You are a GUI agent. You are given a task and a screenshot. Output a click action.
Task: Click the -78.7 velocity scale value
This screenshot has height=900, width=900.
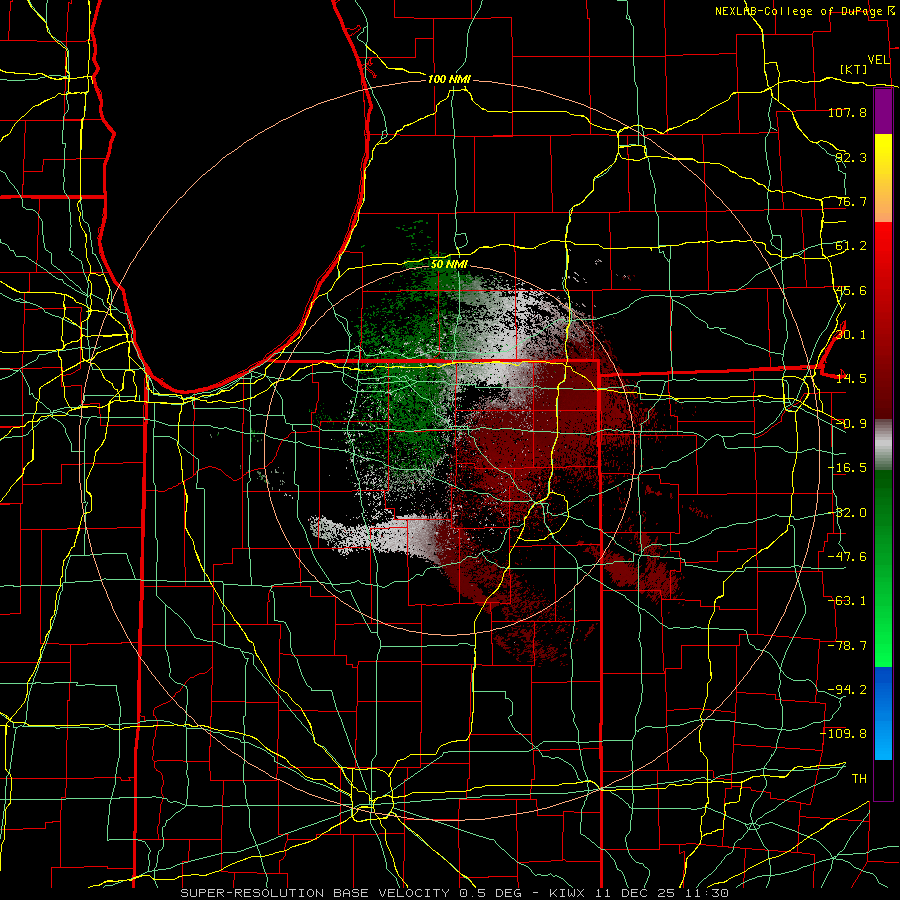tap(847, 646)
